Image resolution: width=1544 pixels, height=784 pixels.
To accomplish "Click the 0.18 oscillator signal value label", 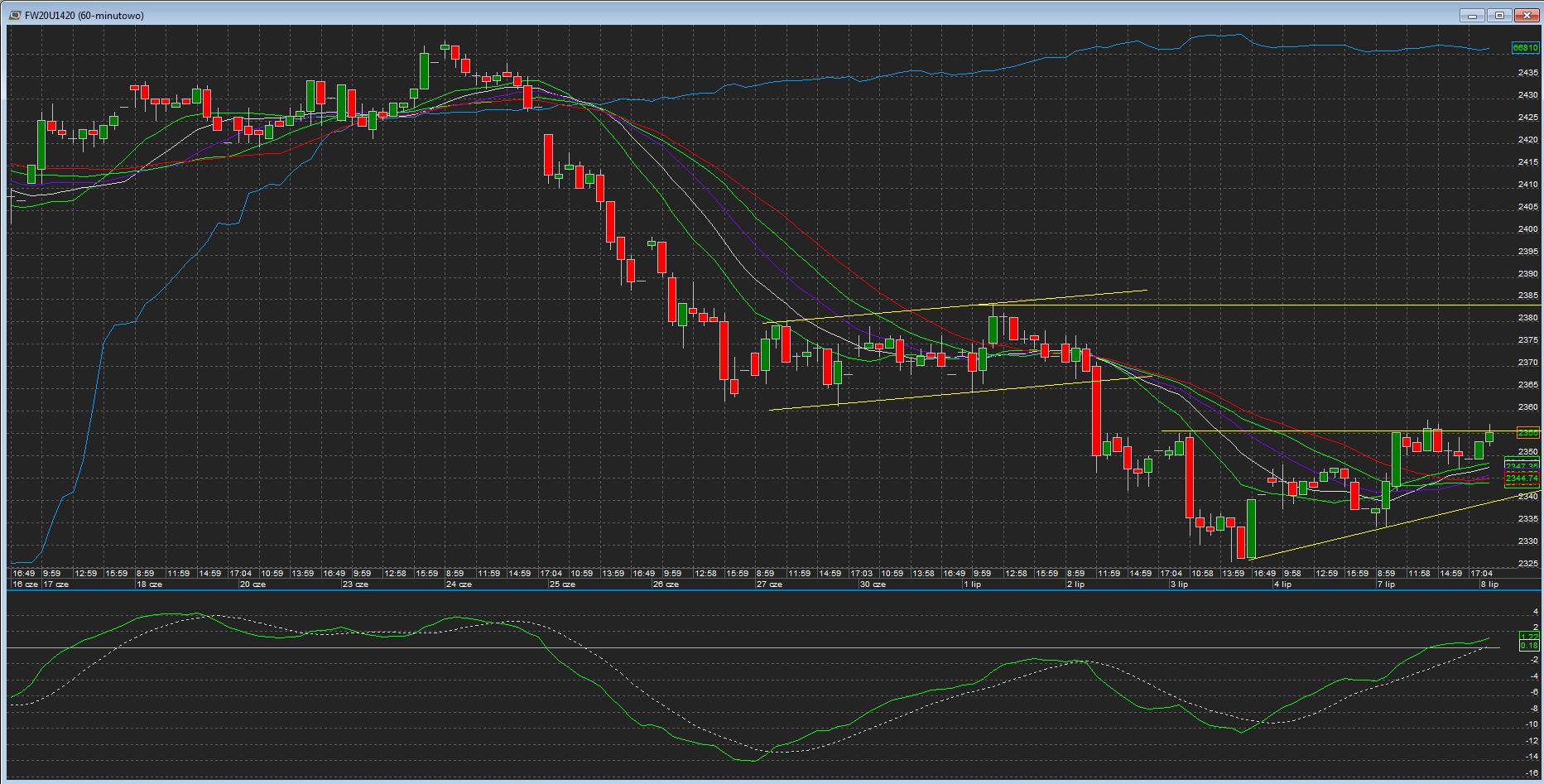I will tap(1528, 646).
